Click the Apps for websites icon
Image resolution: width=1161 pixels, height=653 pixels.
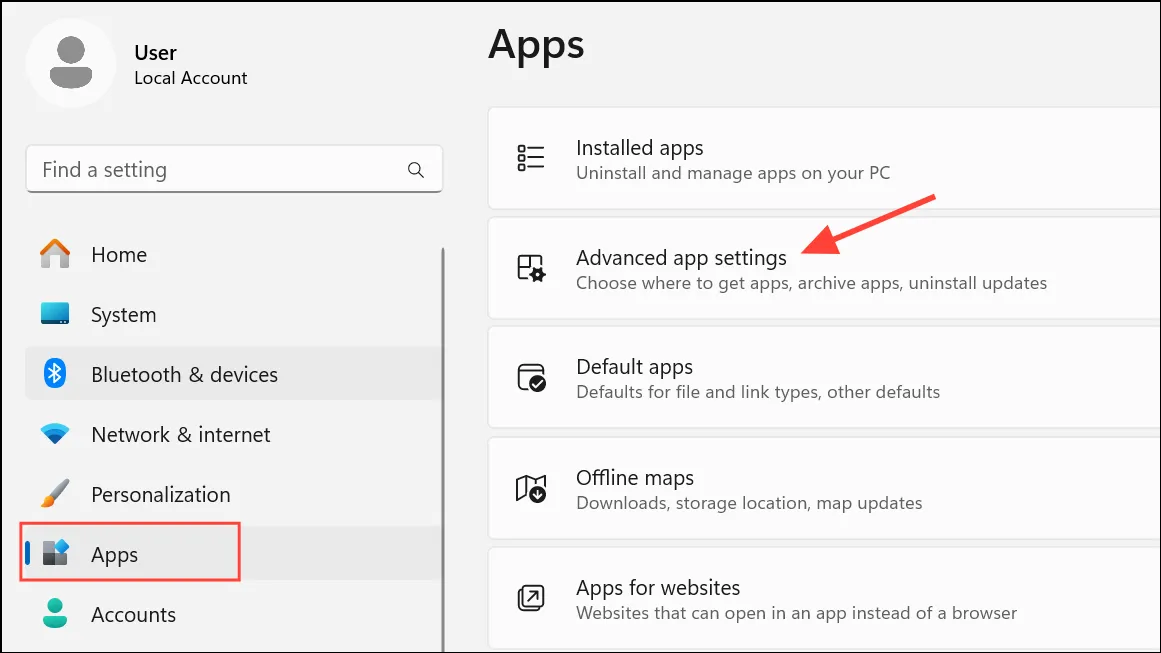tap(531, 598)
